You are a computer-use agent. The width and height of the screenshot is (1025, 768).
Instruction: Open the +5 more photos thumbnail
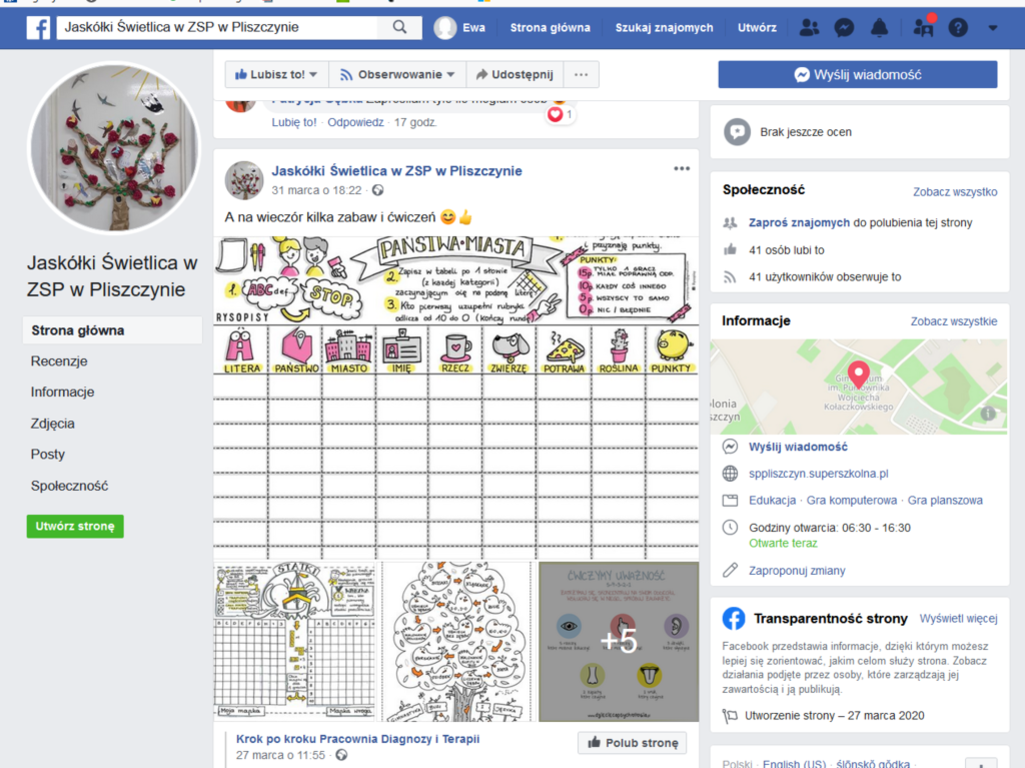618,641
